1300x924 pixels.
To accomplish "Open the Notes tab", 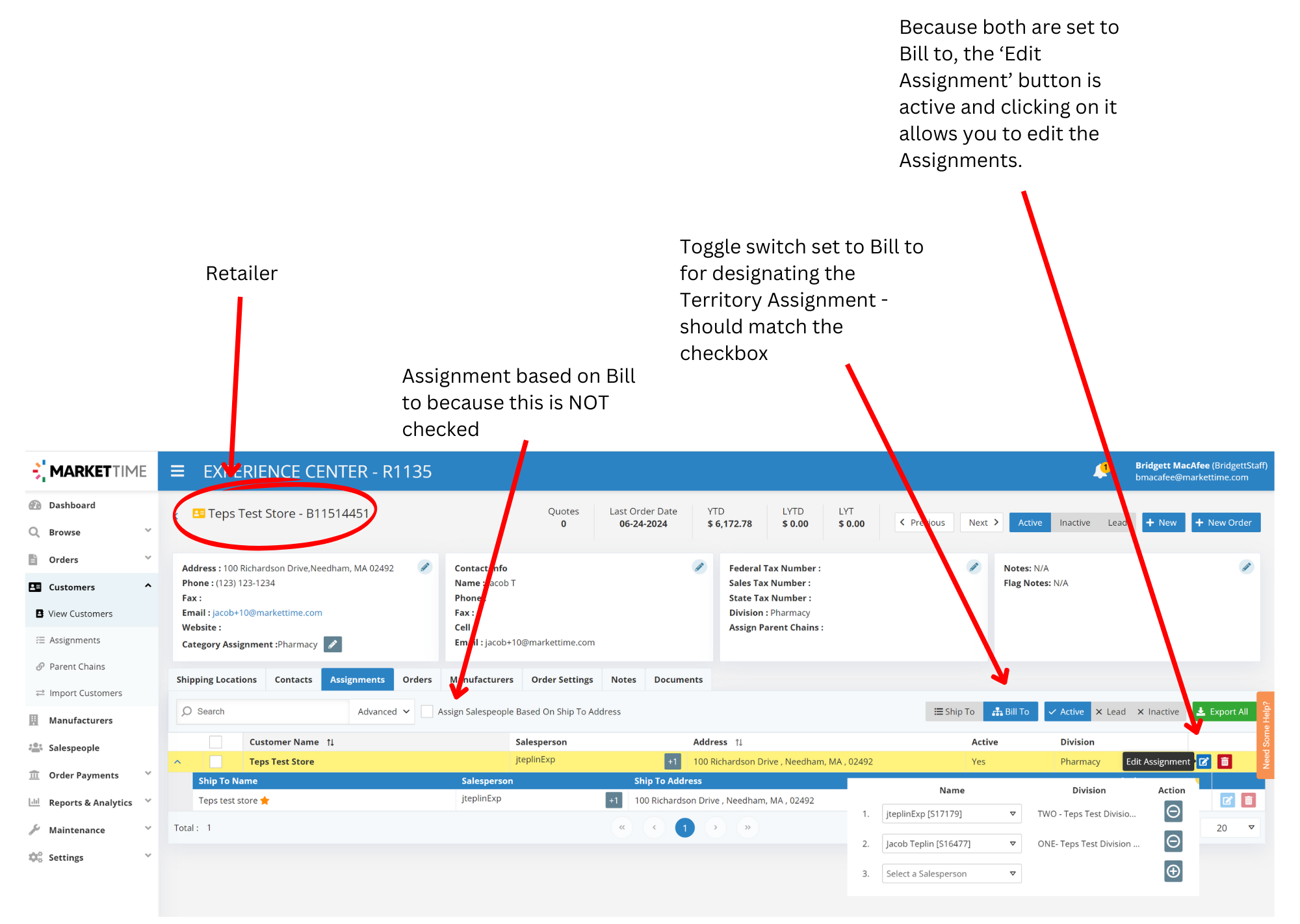I will pyautogui.click(x=623, y=680).
